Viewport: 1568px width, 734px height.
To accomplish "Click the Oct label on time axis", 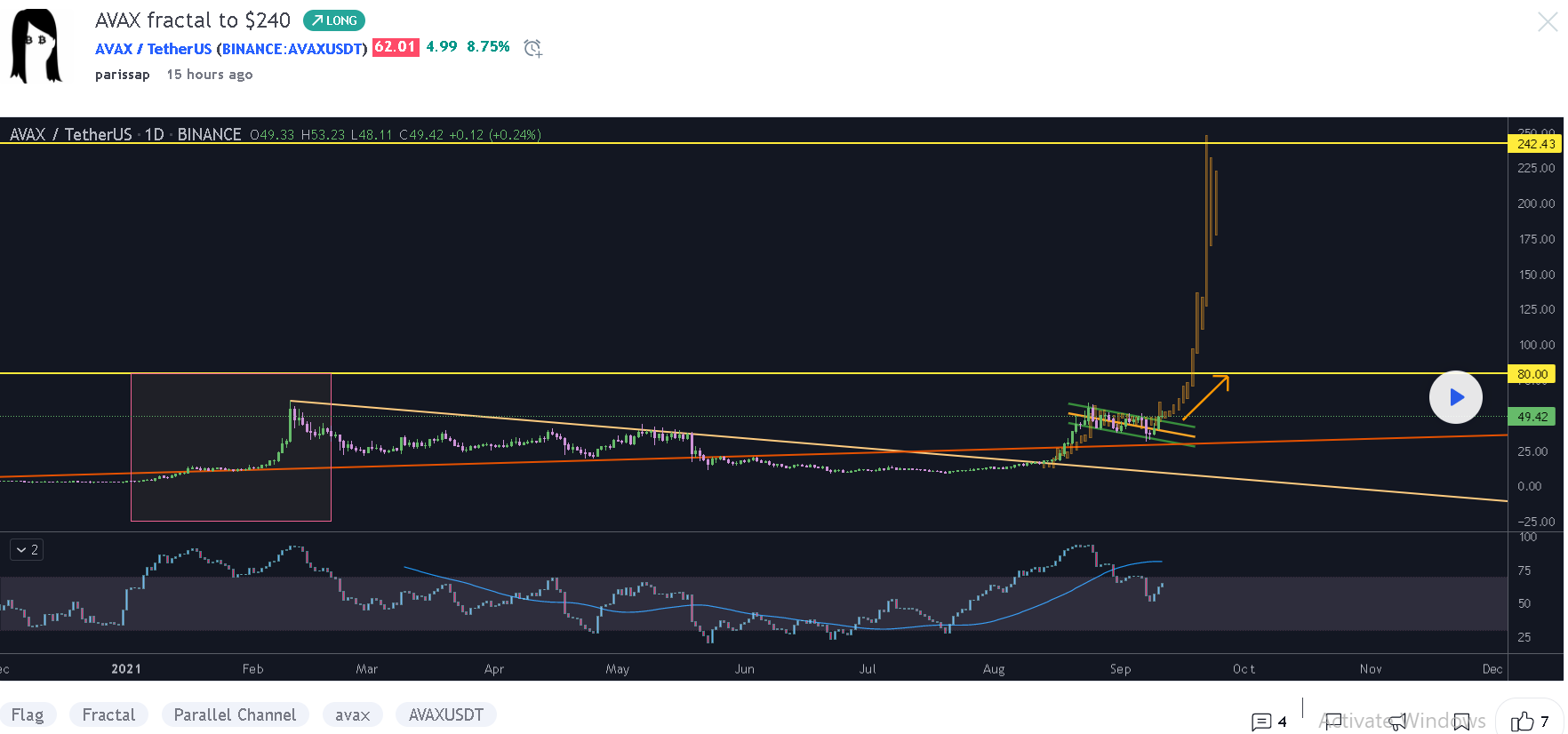I will pos(1244,669).
